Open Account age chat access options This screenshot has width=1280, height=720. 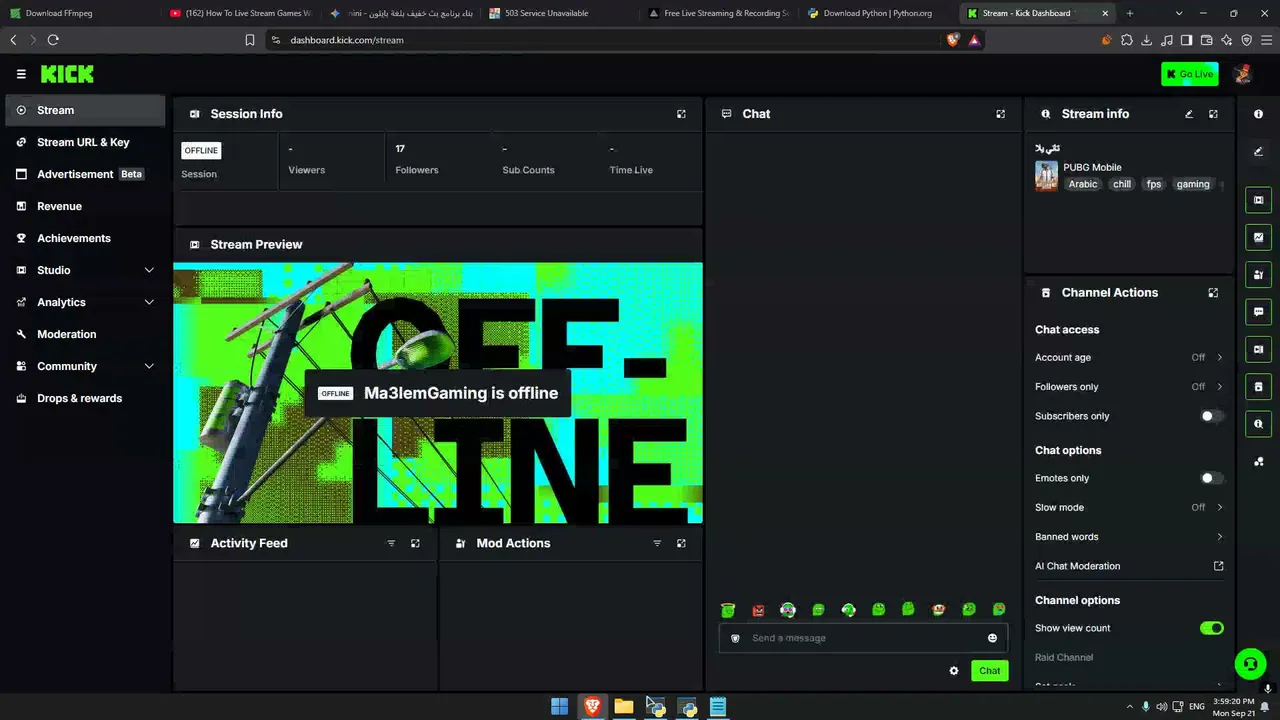pyautogui.click(x=1129, y=357)
